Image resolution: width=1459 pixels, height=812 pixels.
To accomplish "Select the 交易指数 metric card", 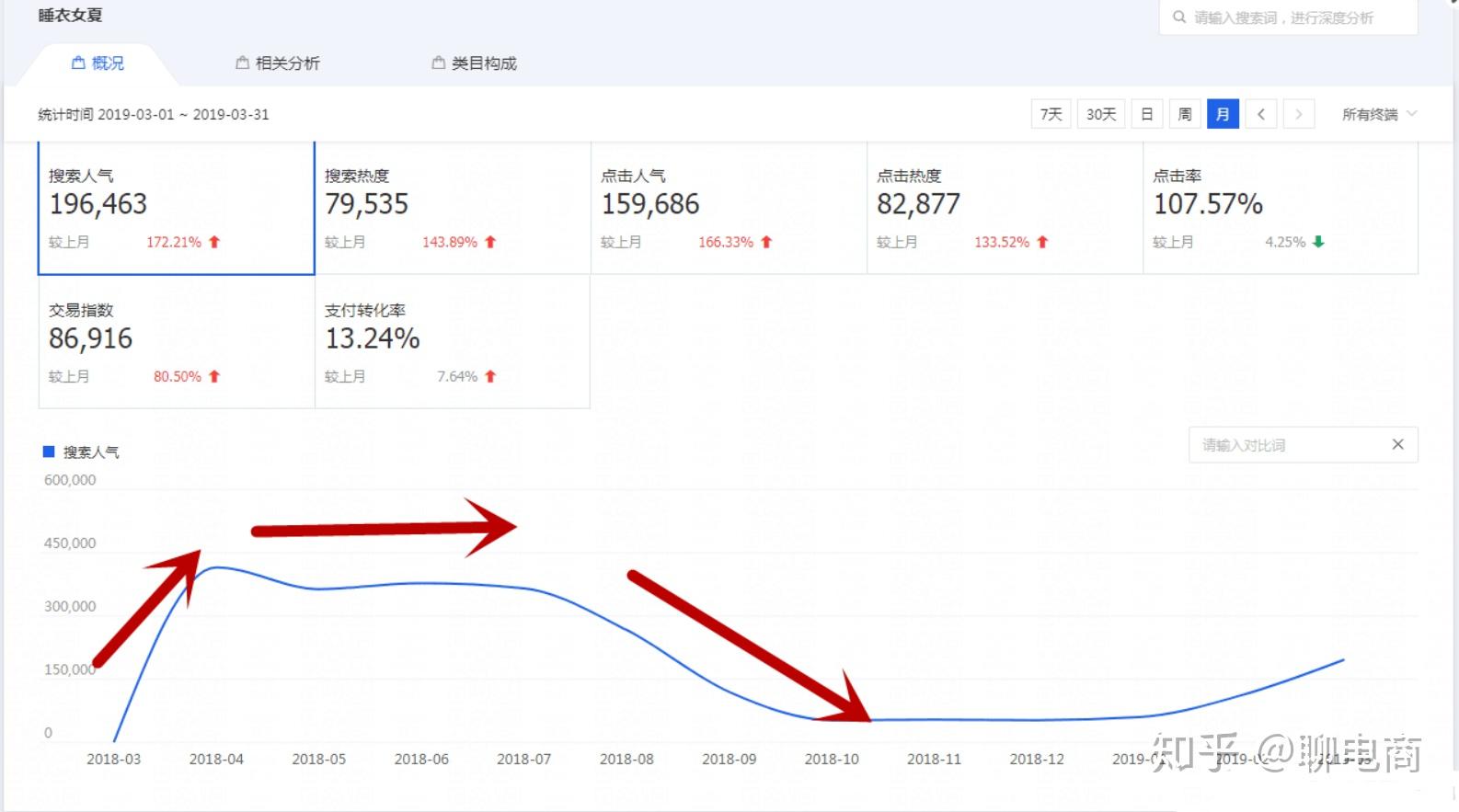I will (x=177, y=342).
